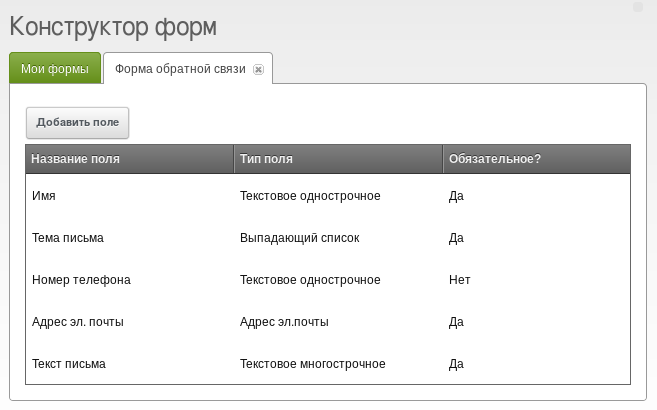Click the Да value for Текст письма
657x410 pixels.
click(456, 364)
